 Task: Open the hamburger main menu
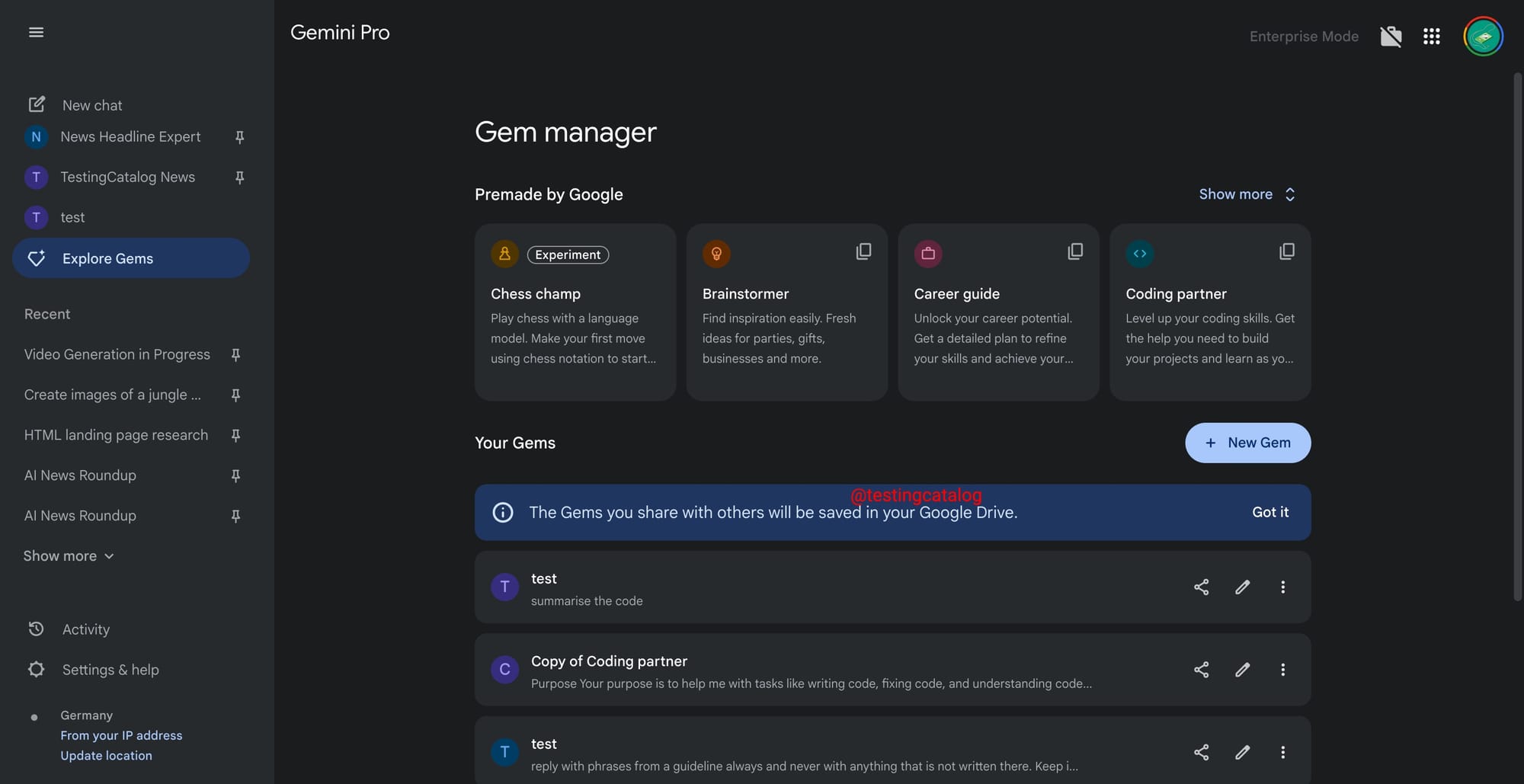pyautogui.click(x=36, y=32)
